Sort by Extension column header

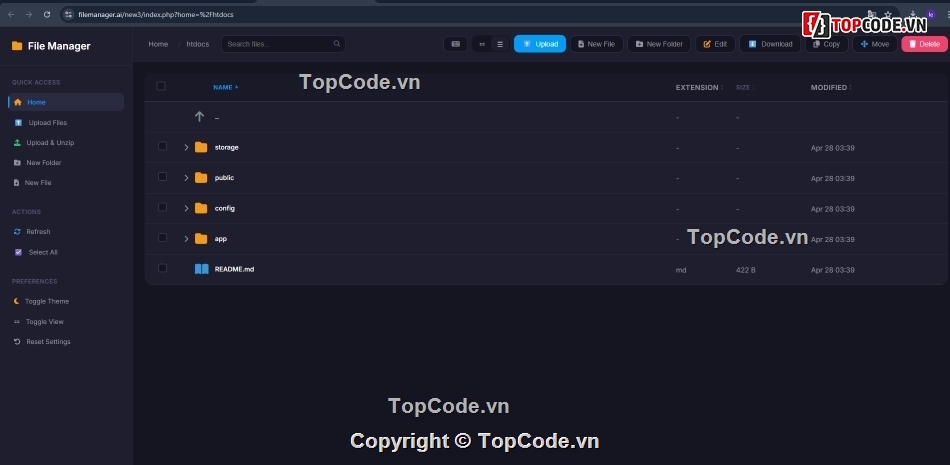699,87
